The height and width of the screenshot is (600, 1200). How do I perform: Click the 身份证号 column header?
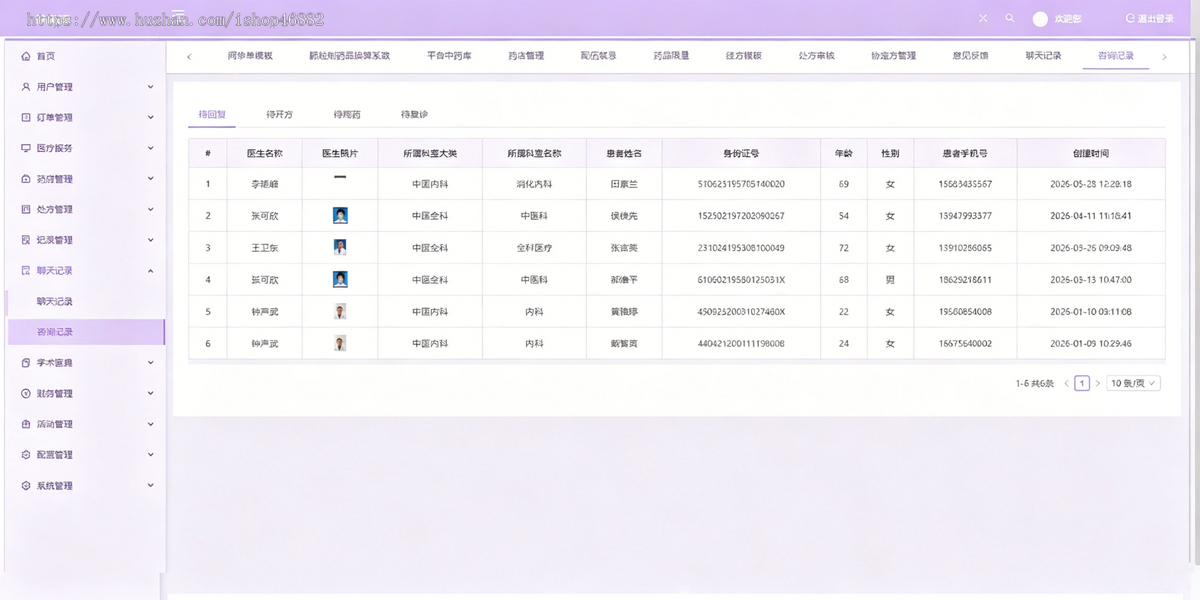pyautogui.click(x=741, y=153)
